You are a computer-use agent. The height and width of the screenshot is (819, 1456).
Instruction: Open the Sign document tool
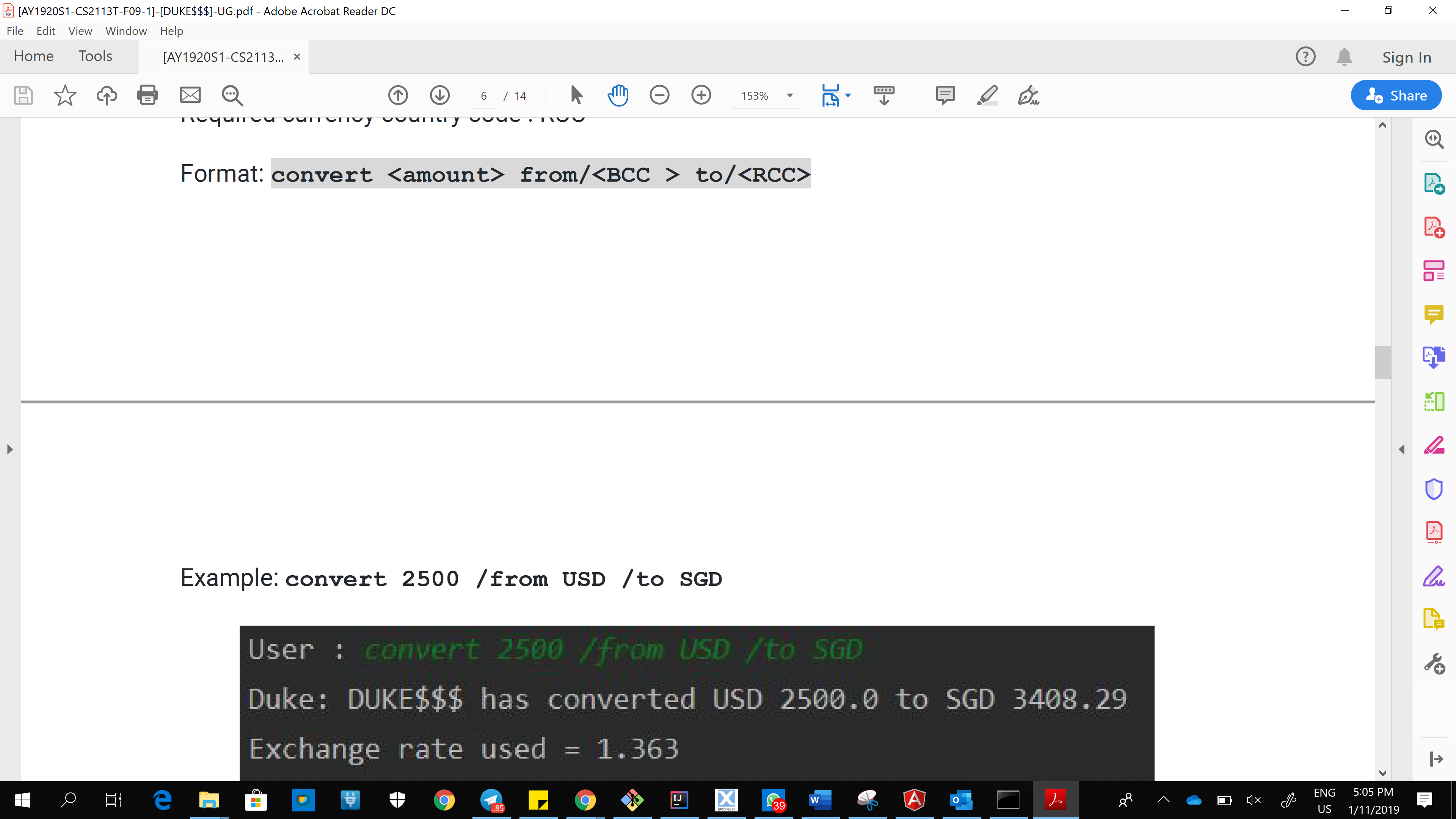pyautogui.click(x=1028, y=95)
